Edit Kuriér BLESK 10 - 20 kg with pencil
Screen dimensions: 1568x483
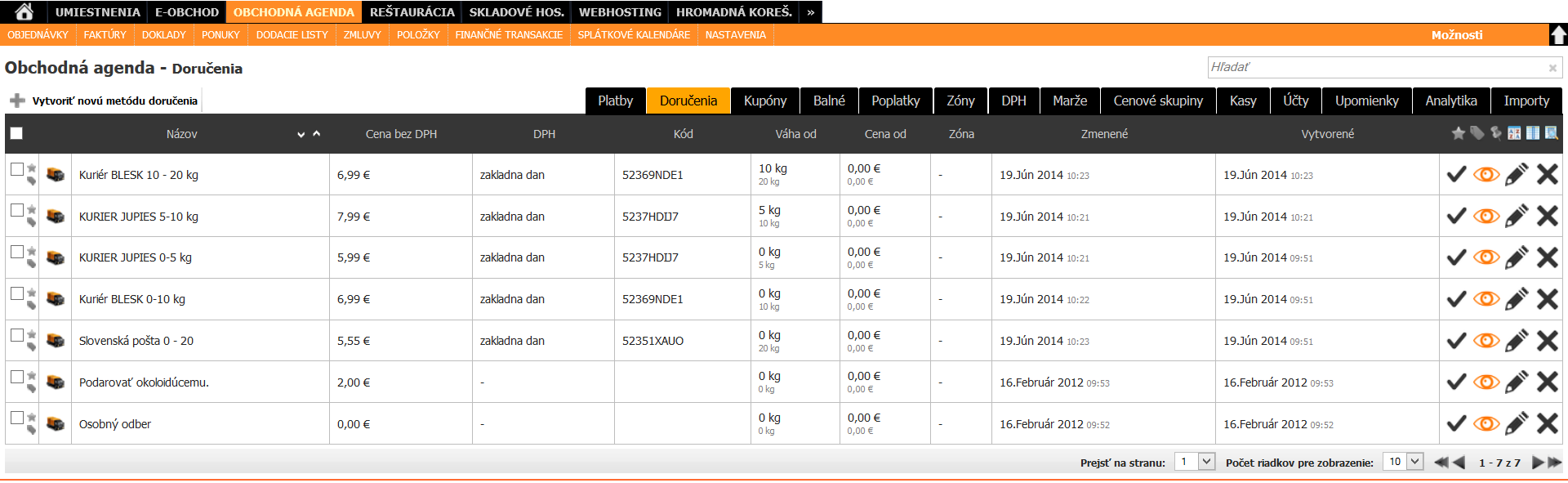click(x=1517, y=175)
